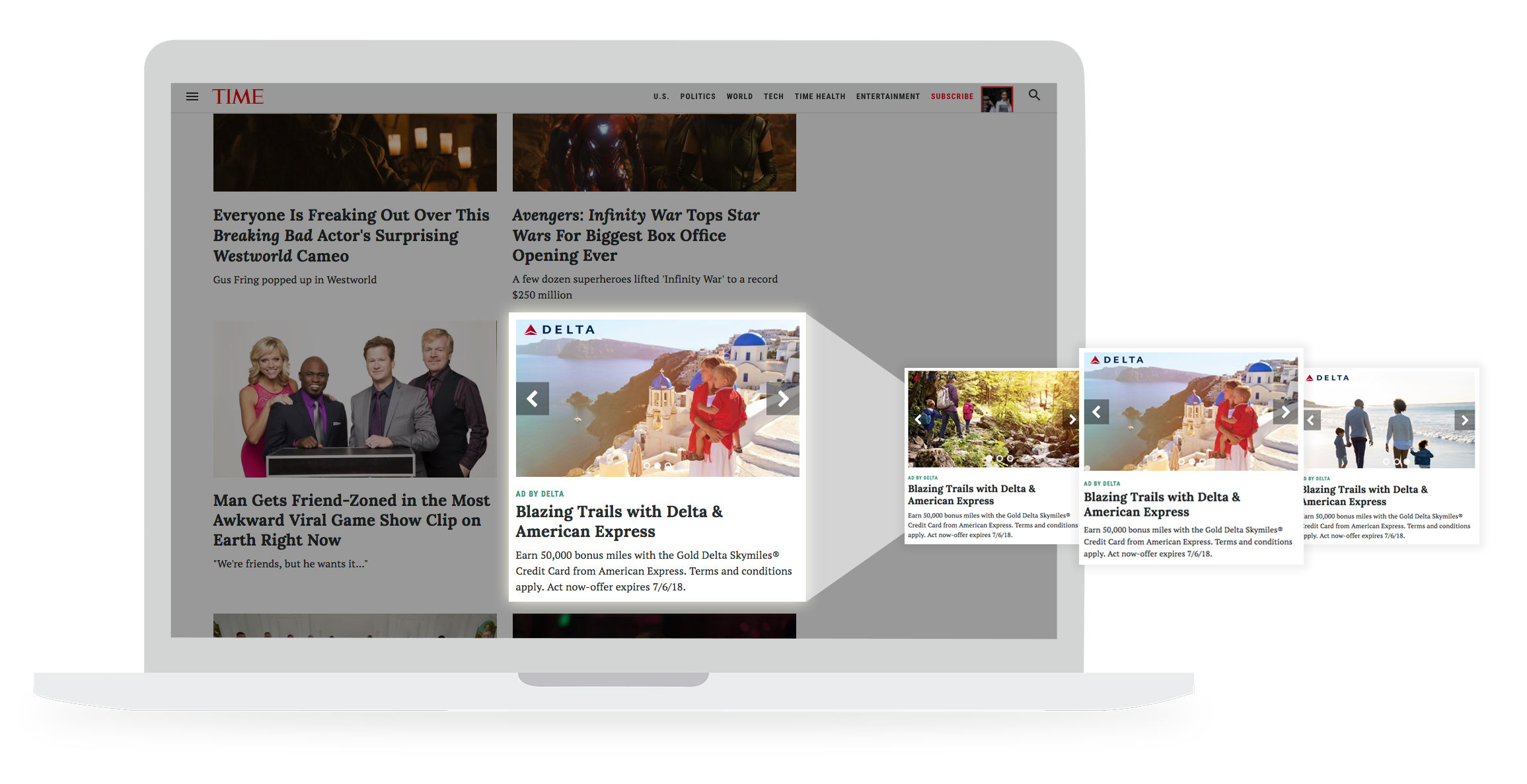The image size is (1527, 784).
Task: Open Blazing Trails headline on the beach card
Action: (x=1364, y=495)
